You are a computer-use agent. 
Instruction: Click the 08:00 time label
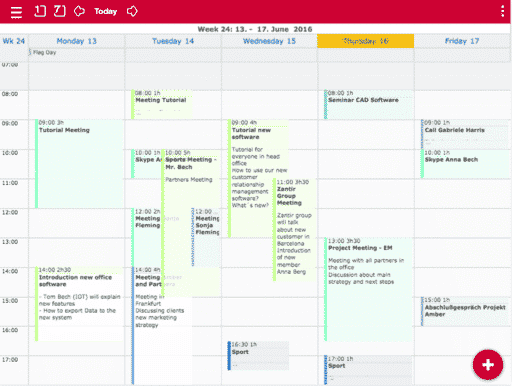coord(10,94)
